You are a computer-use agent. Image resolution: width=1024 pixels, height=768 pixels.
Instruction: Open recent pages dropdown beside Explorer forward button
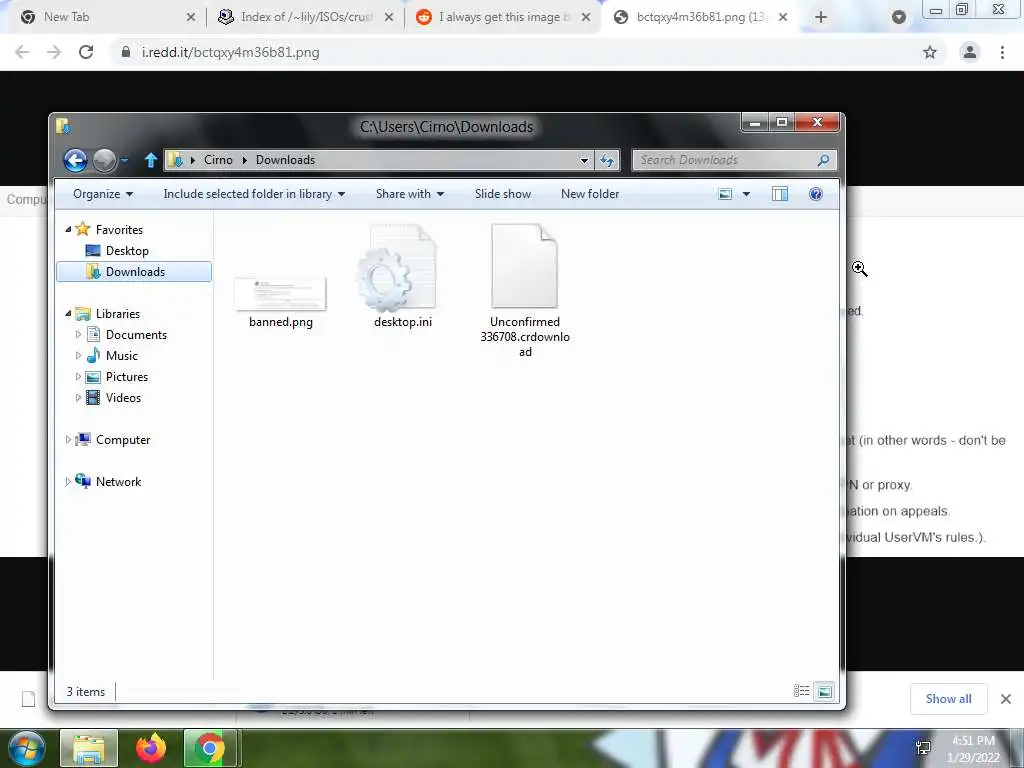(124, 160)
